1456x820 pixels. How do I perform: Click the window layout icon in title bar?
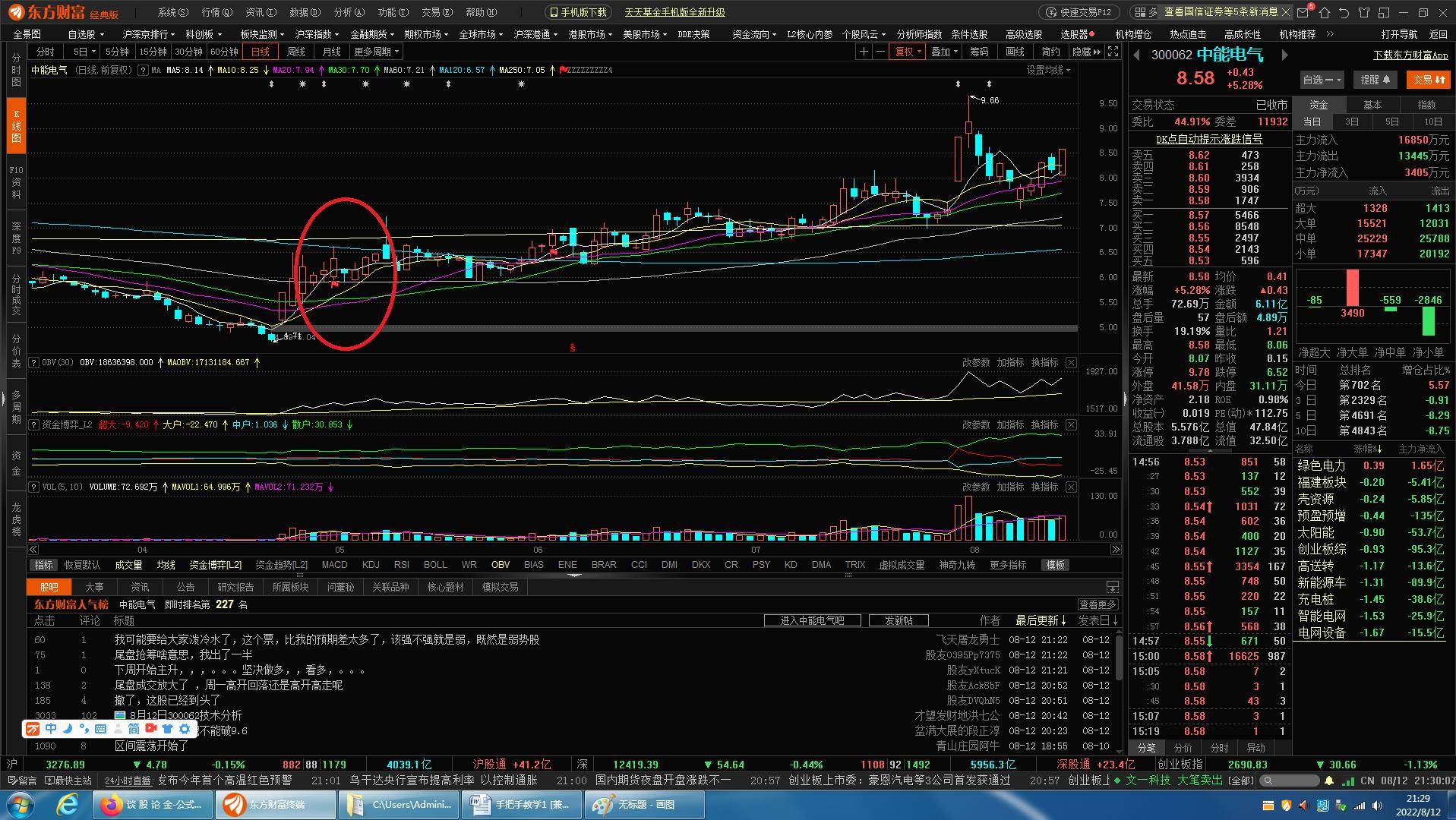coord(1384,12)
